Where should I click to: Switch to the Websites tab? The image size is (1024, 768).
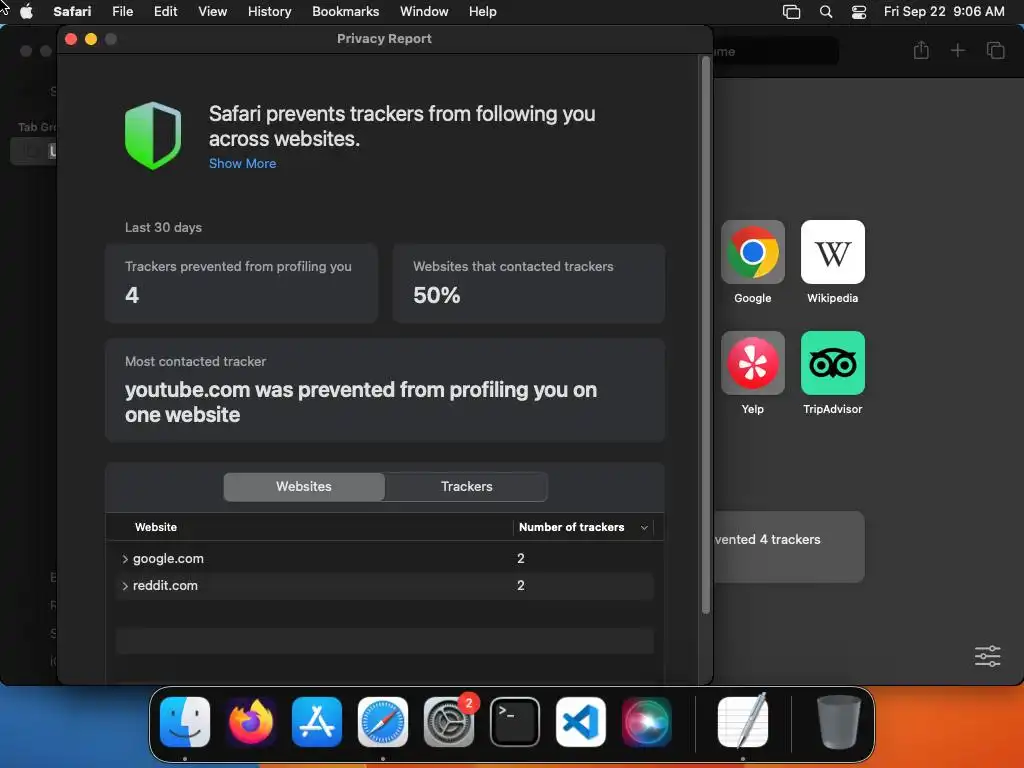point(304,487)
